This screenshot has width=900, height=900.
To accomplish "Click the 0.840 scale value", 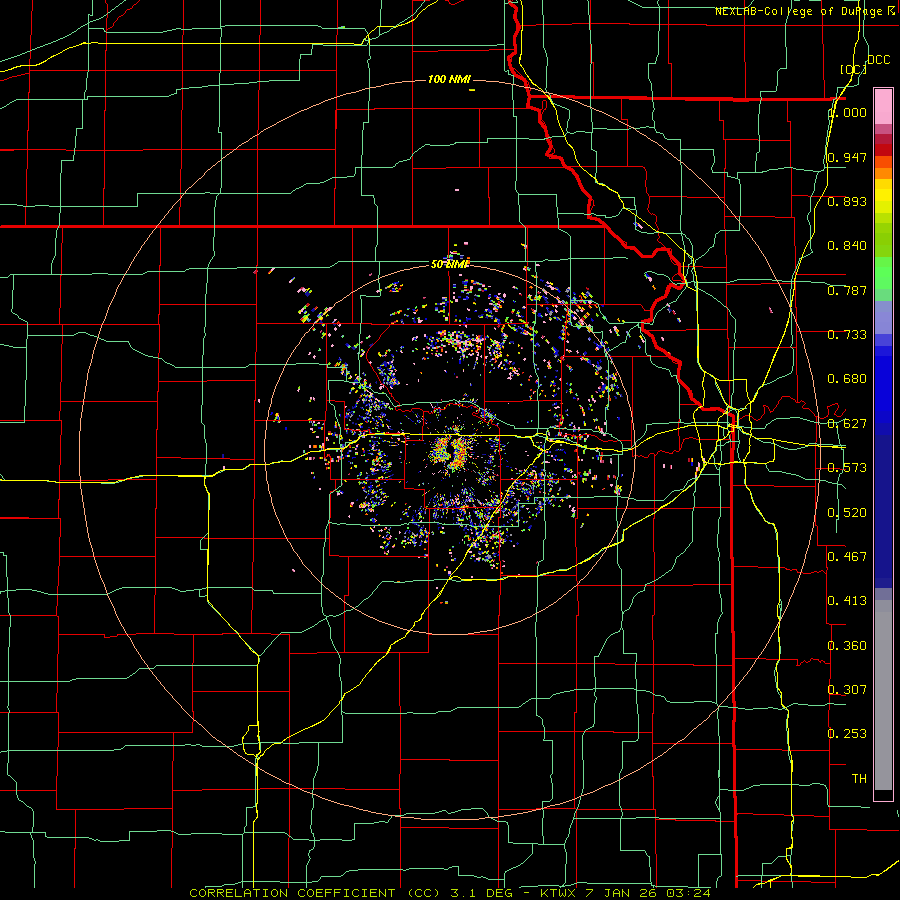I will [x=847, y=246].
